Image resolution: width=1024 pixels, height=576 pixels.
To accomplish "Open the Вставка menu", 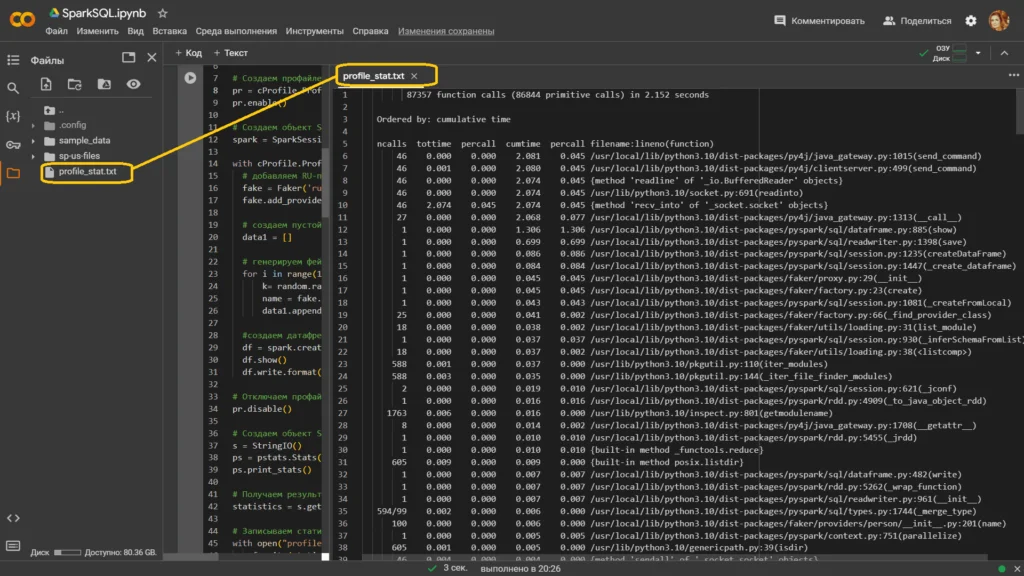I will 169,31.
